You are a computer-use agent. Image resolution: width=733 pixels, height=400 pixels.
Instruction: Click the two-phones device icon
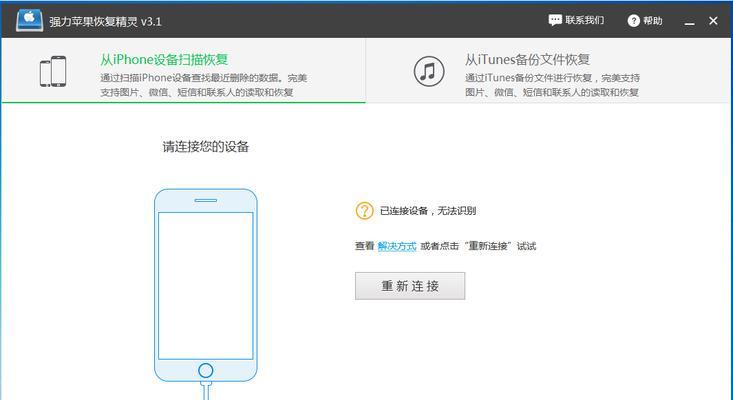[53, 71]
